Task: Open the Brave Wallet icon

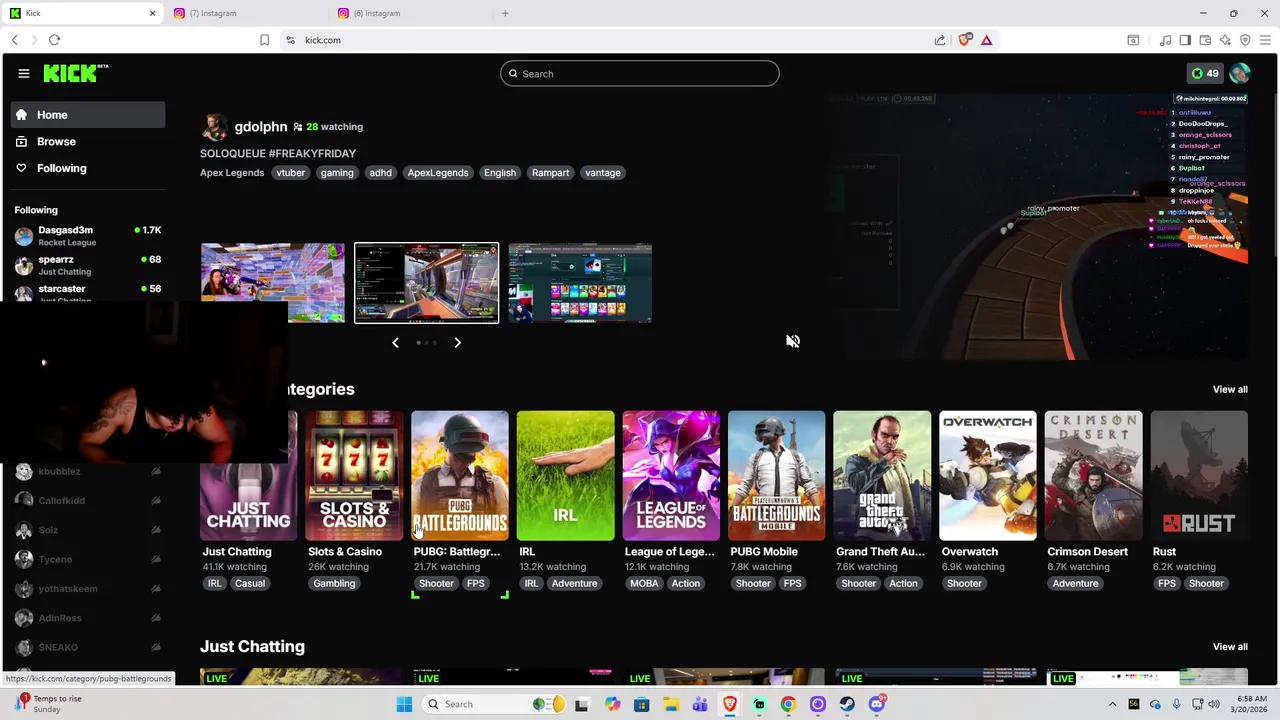Action: pyautogui.click(x=1205, y=40)
